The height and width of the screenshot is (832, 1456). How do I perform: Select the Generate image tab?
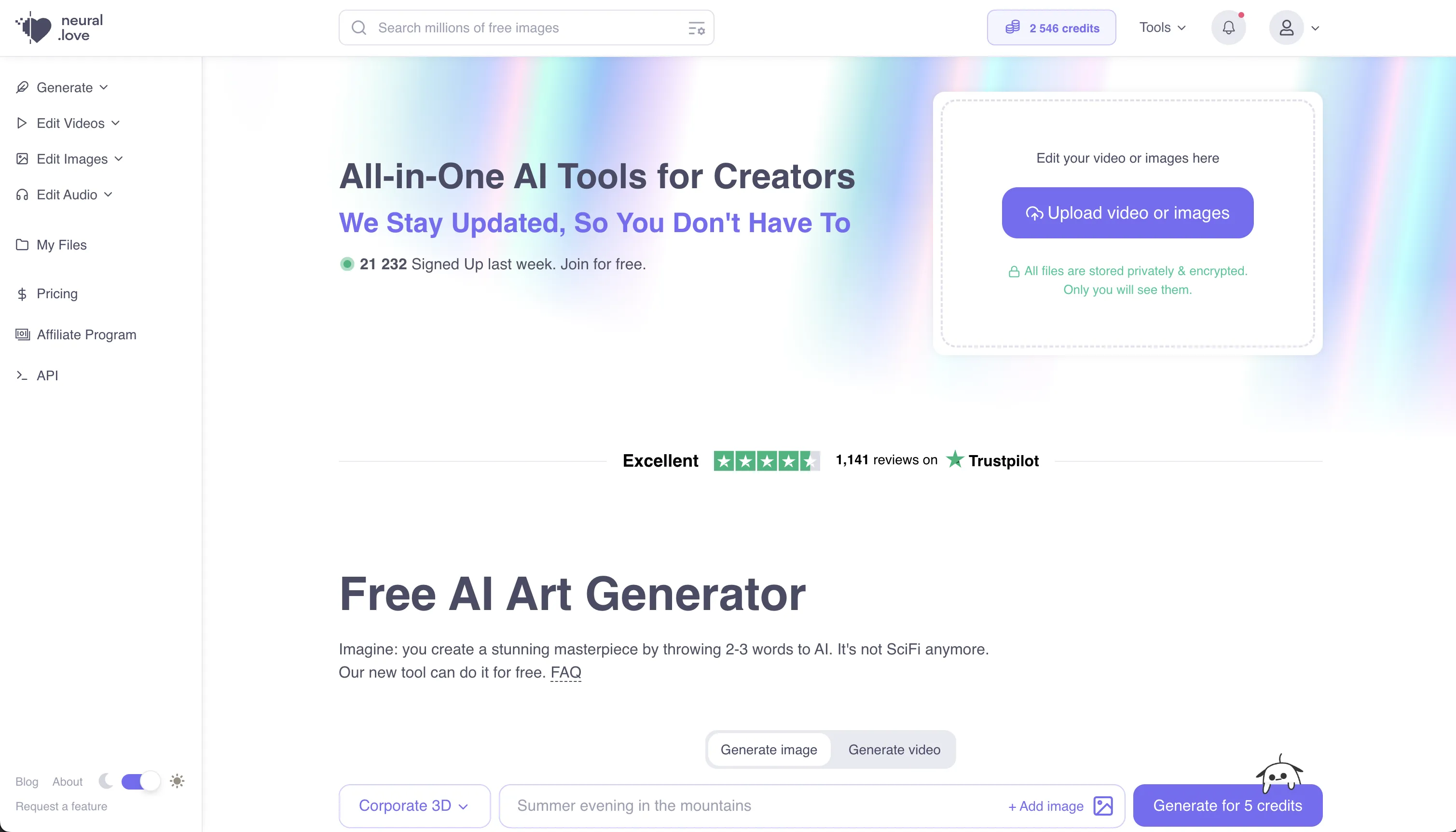click(769, 749)
